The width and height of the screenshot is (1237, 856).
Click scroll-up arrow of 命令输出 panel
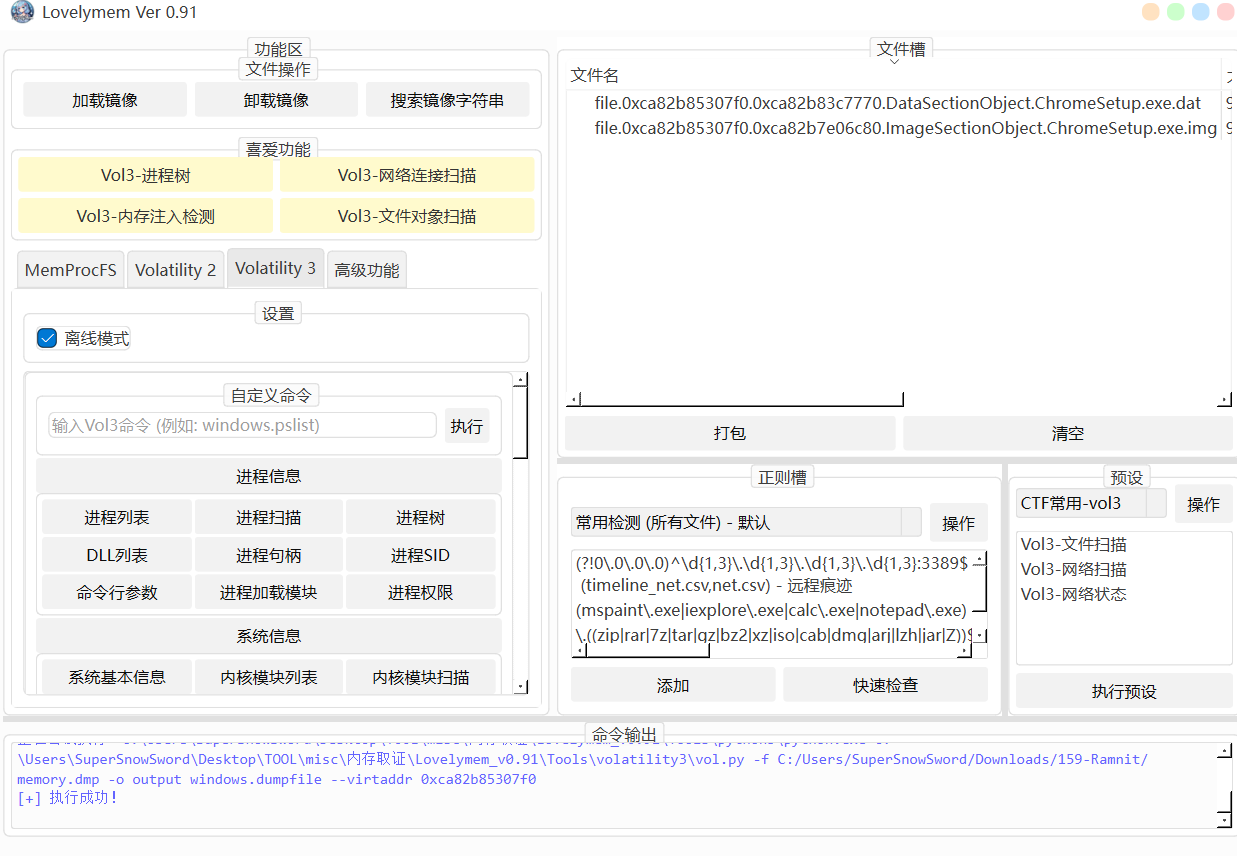click(1225, 750)
